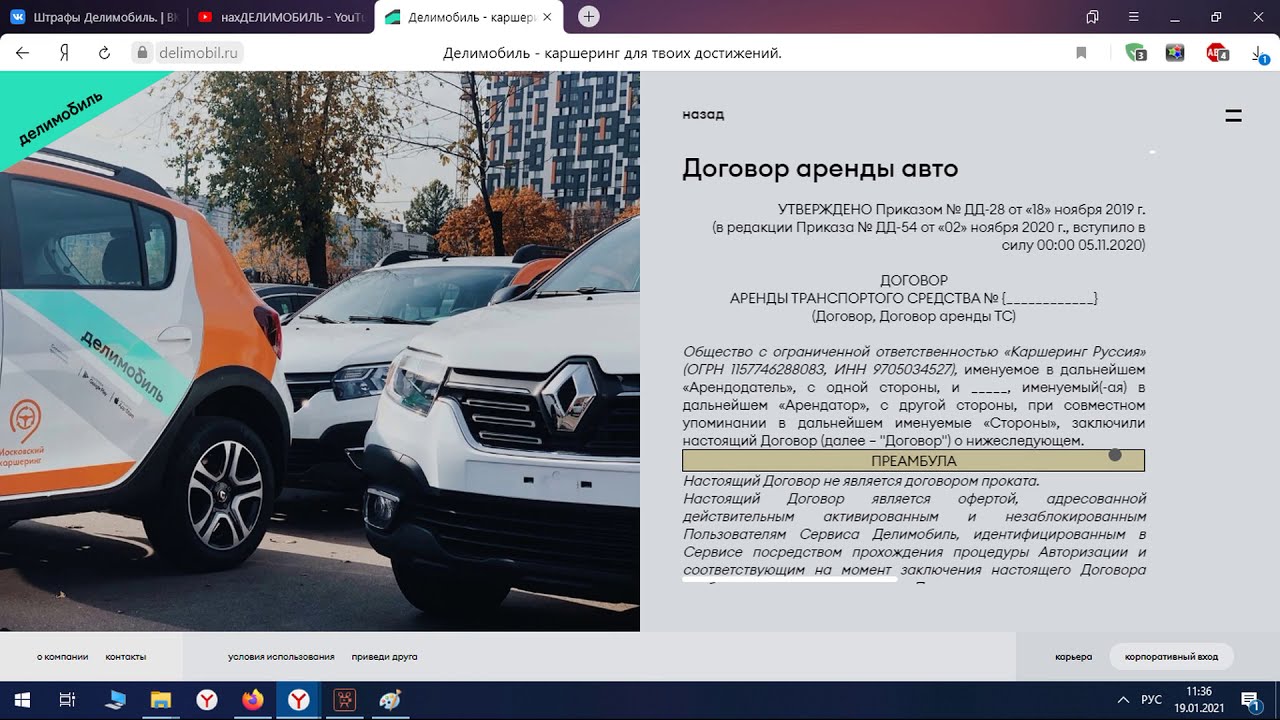Close the Делимобиль - каршеринг tab
Screen dimensions: 1280x720
pyautogui.click(x=547, y=17)
